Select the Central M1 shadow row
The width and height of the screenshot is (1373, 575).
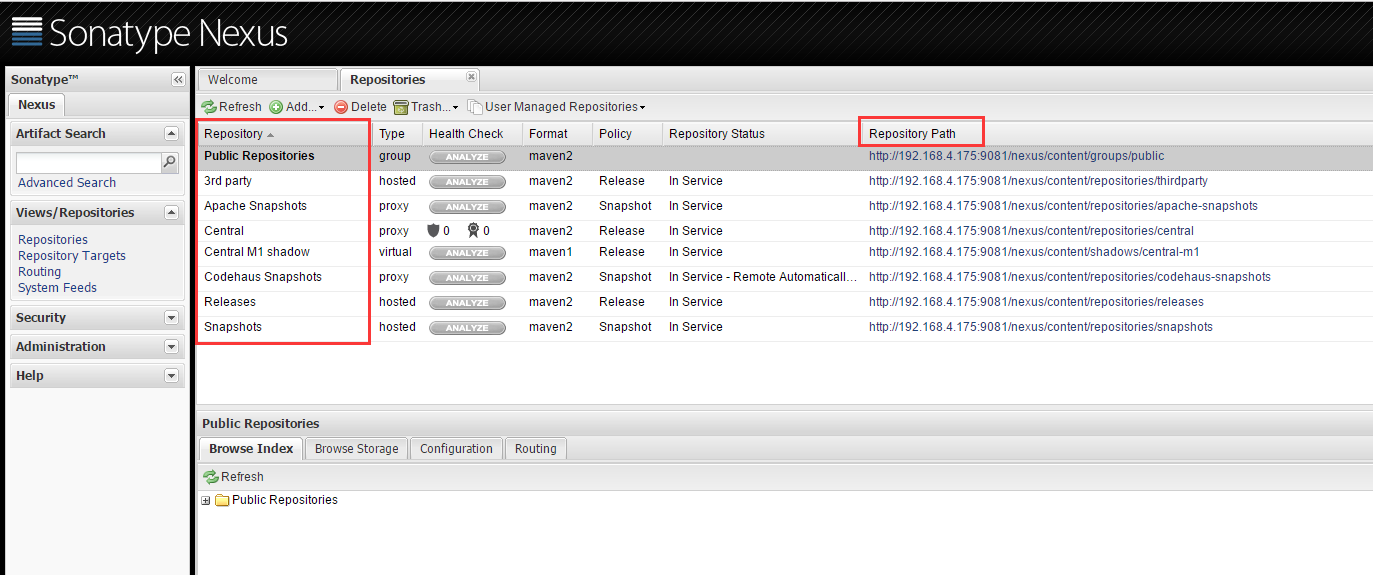[x=784, y=253]
